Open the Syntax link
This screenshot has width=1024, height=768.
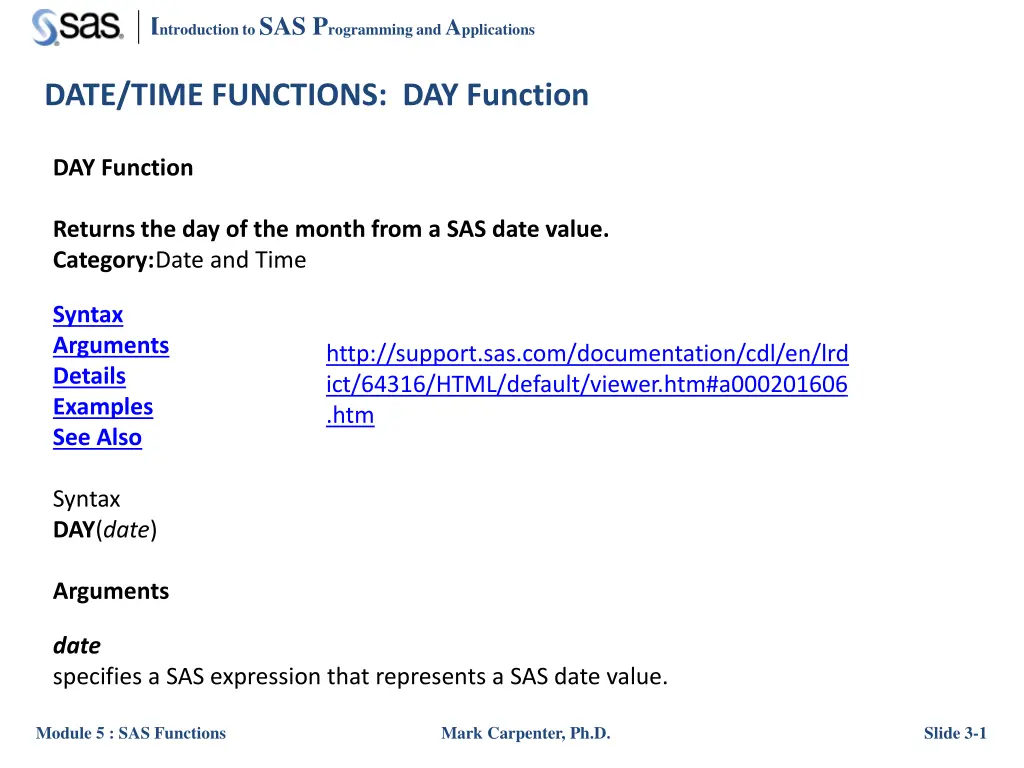[88, 315]
